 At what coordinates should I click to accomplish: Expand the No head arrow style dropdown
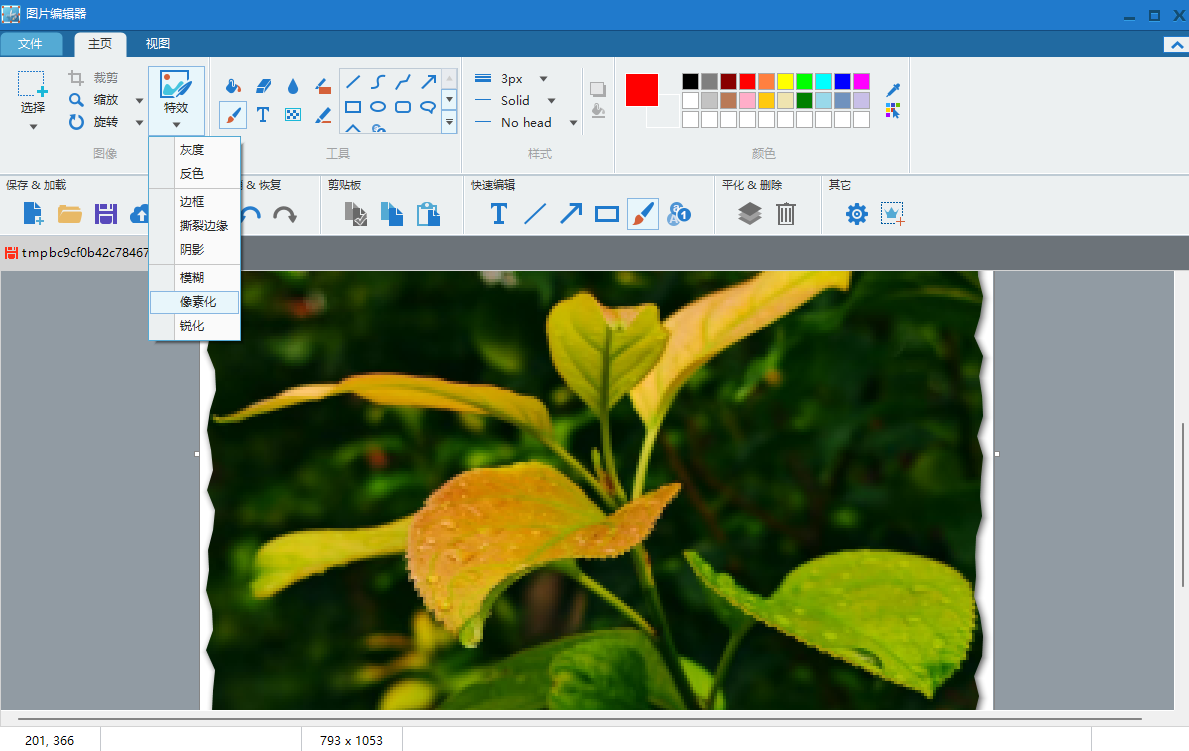(573, 123)
